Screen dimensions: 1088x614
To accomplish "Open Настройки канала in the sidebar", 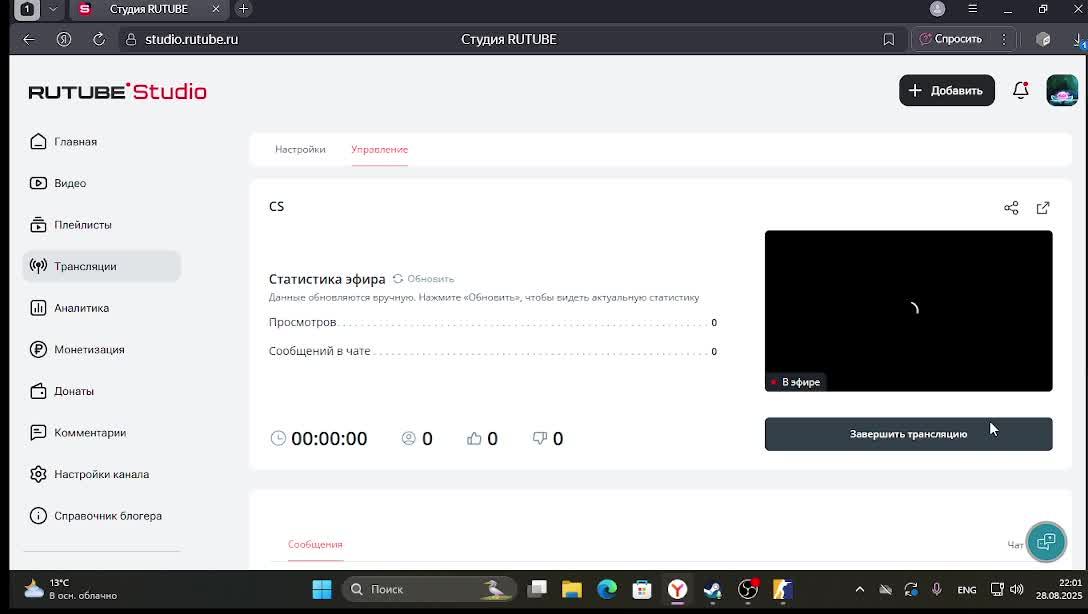I will pyautogui.click(x=90, y=475).
